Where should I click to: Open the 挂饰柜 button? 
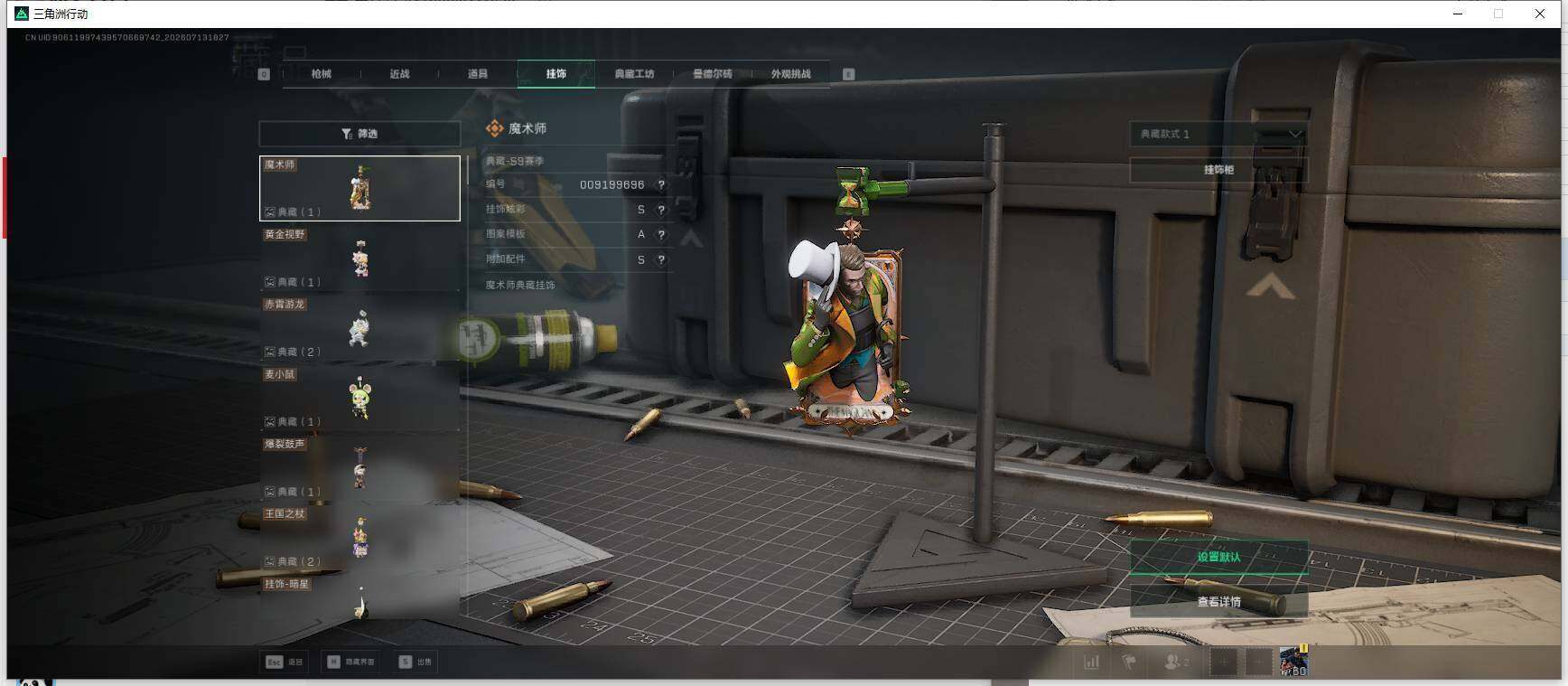1218,170
